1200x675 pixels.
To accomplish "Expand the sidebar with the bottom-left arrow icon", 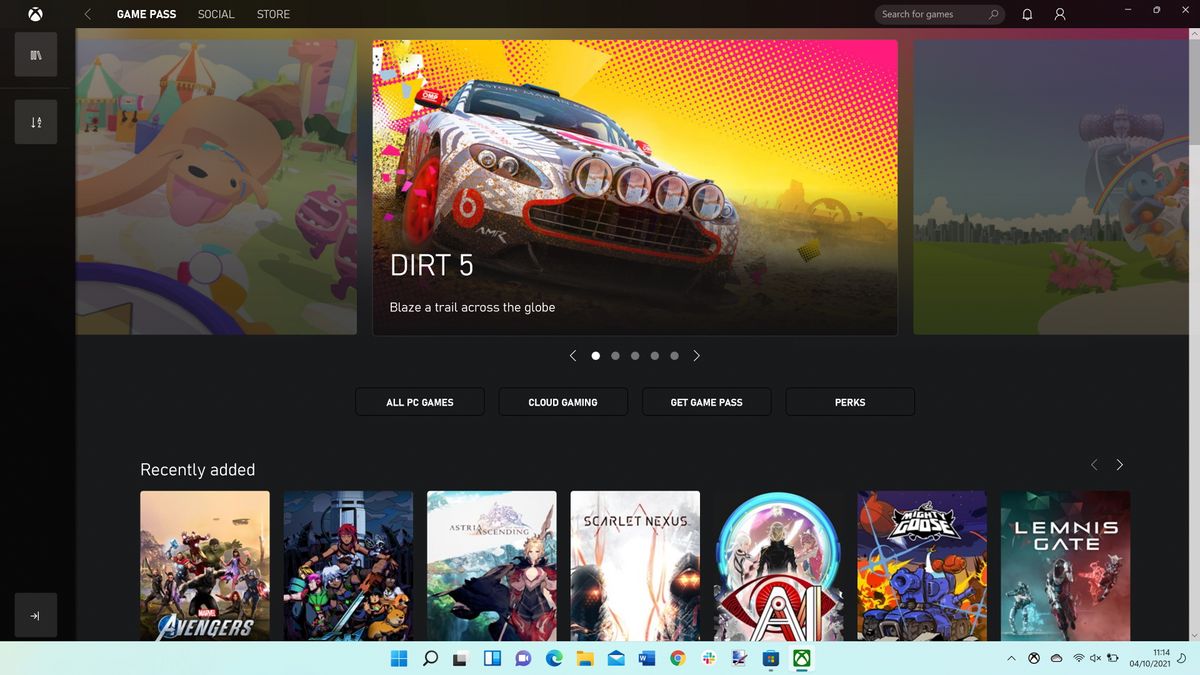I will (x=35, y=615).
